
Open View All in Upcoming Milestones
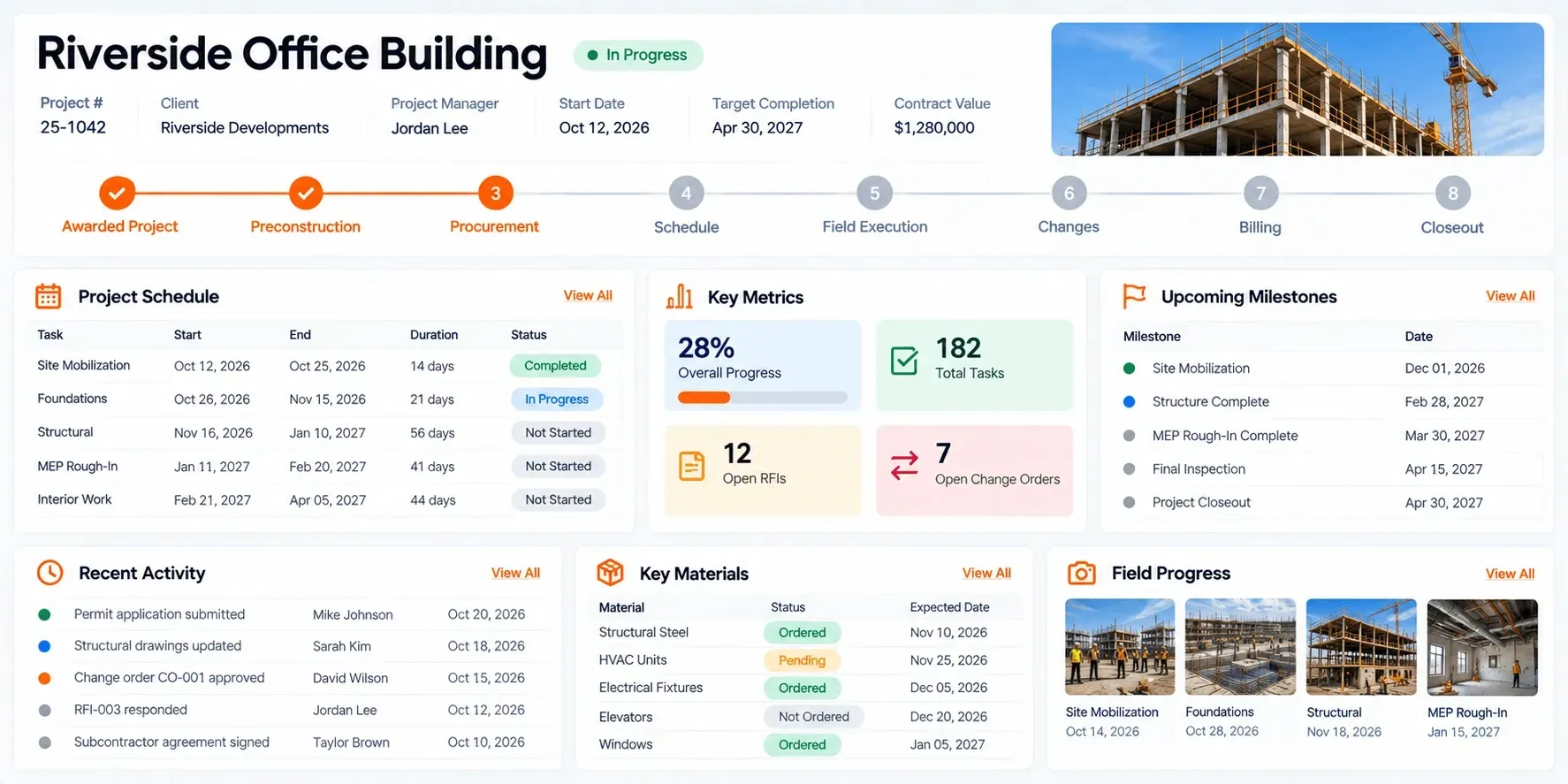pyautogui.click(x=1511, y=296)
